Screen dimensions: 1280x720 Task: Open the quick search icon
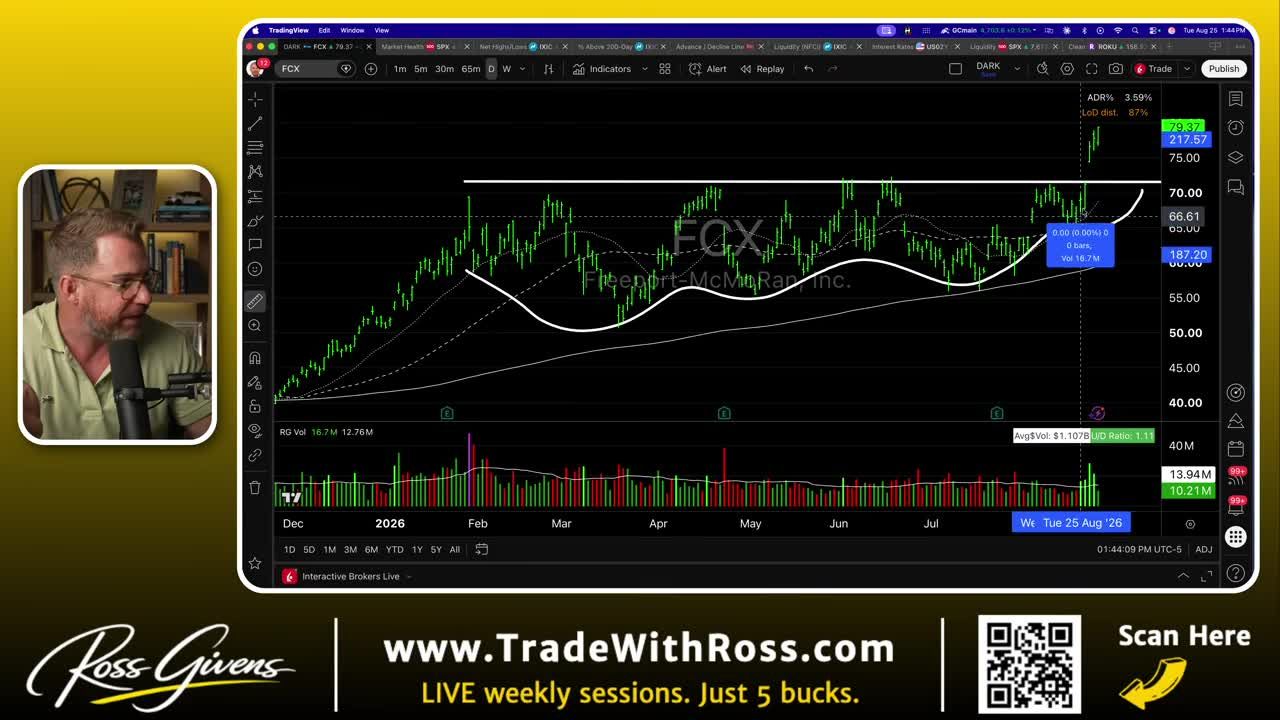tap(1043, 69)
